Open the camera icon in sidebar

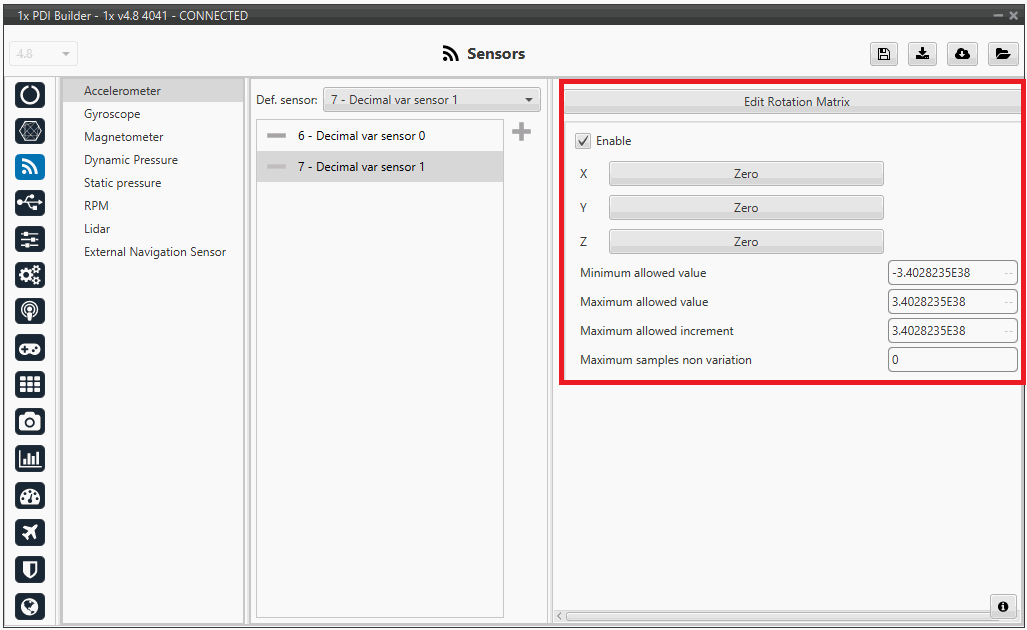tap(30, 421)
